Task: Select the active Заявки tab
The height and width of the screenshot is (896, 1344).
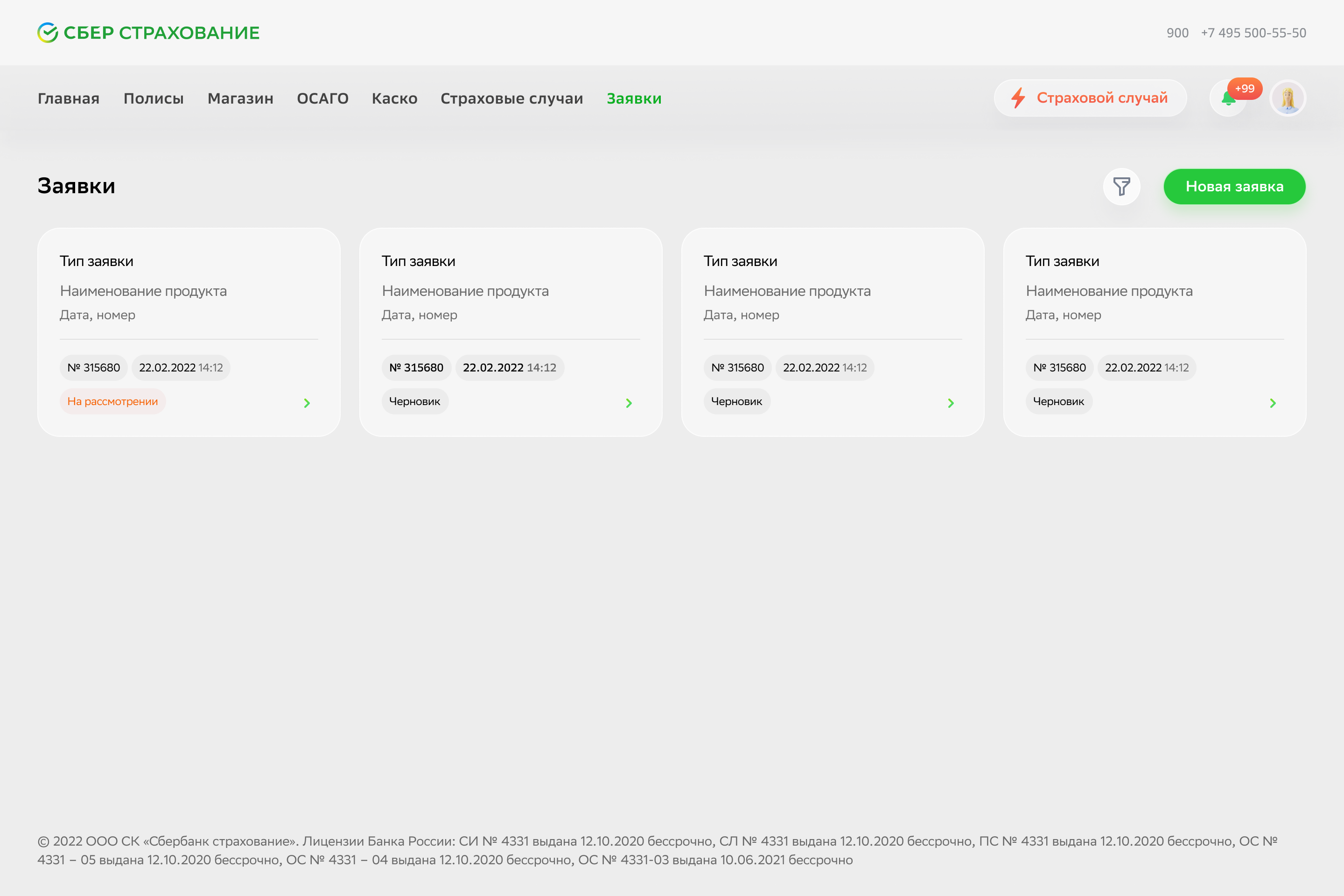Action: [634, 98]
